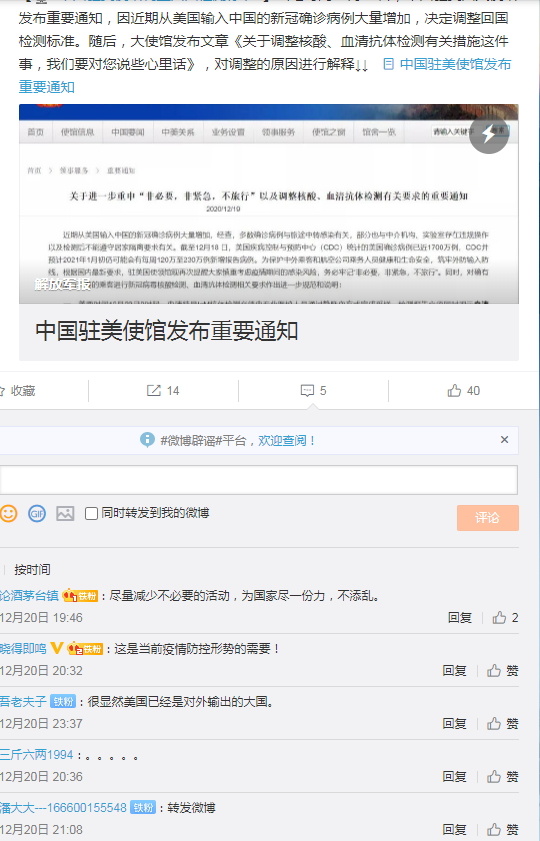Click the 12月20日 20:36 comment timestamp
This screenshot has height=841, width=540.
point(41,777)
